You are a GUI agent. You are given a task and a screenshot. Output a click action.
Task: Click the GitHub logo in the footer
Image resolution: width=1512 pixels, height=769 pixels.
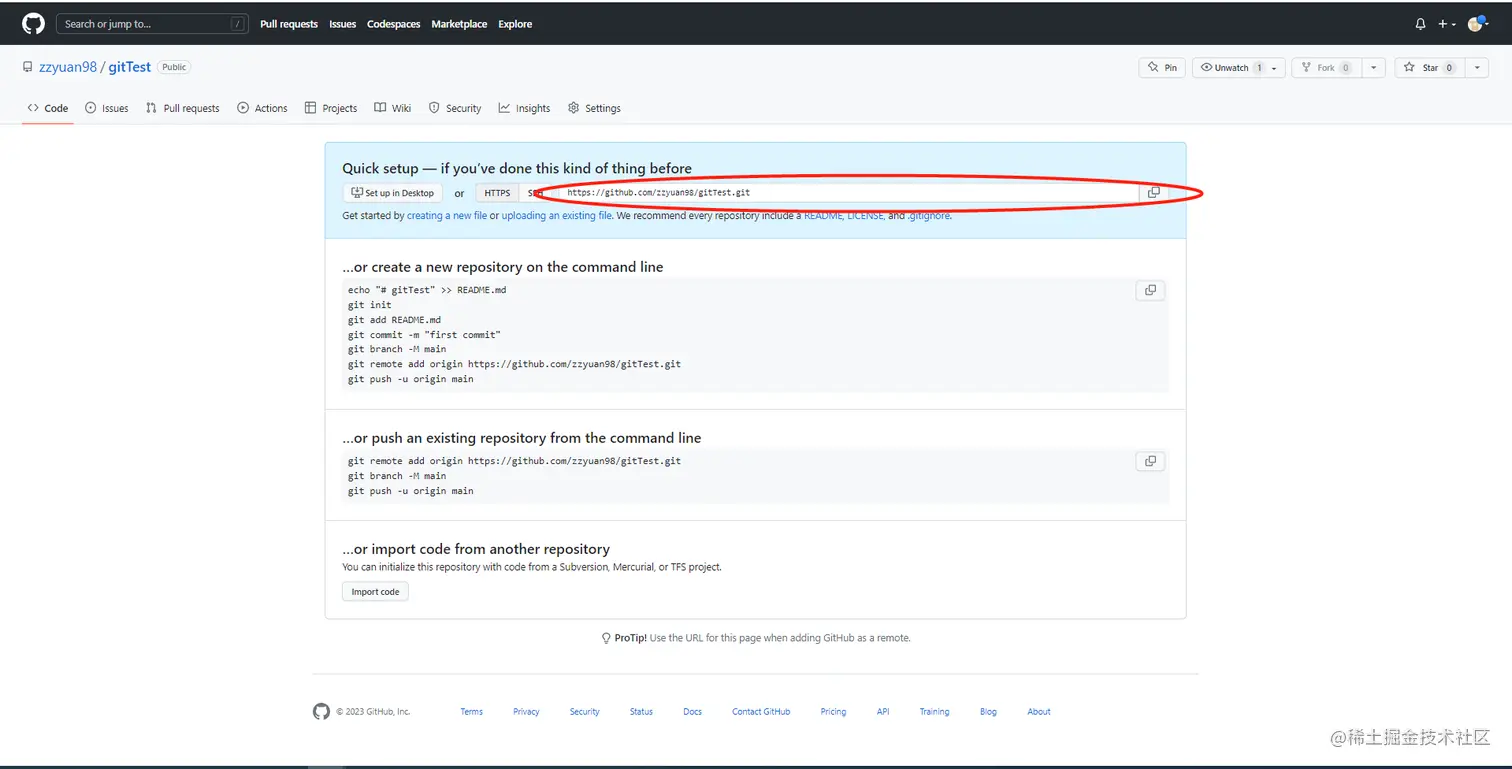point(321,712)
